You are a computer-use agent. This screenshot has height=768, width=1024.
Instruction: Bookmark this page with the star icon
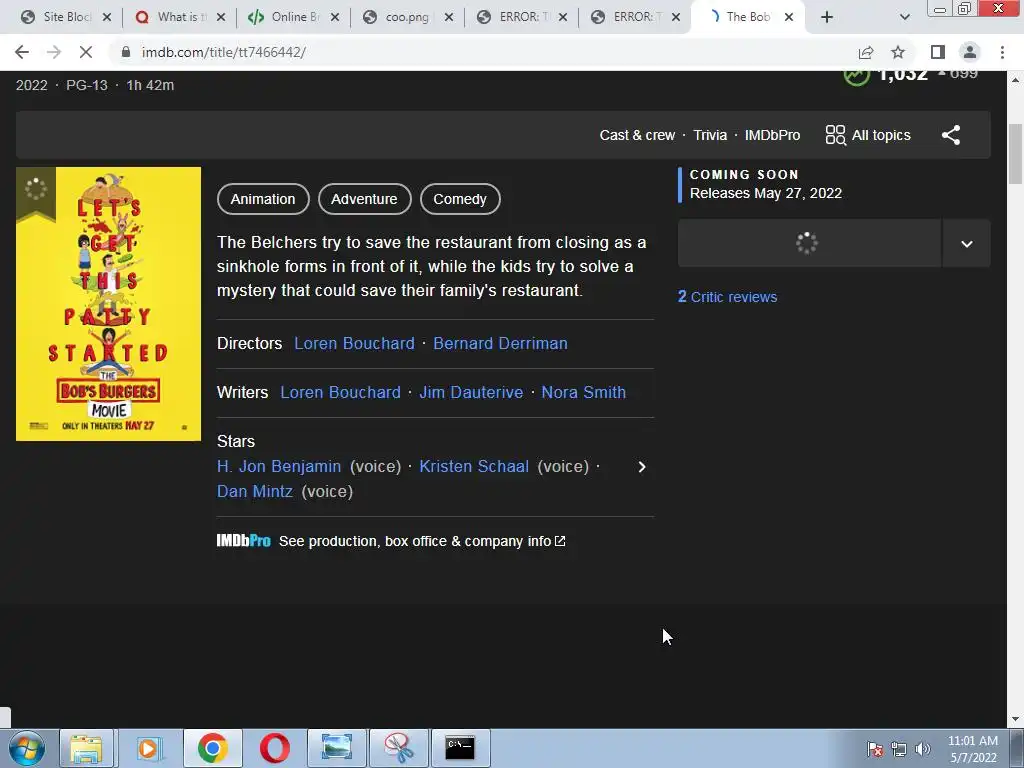pyautogui.click(x=898, y=52)
